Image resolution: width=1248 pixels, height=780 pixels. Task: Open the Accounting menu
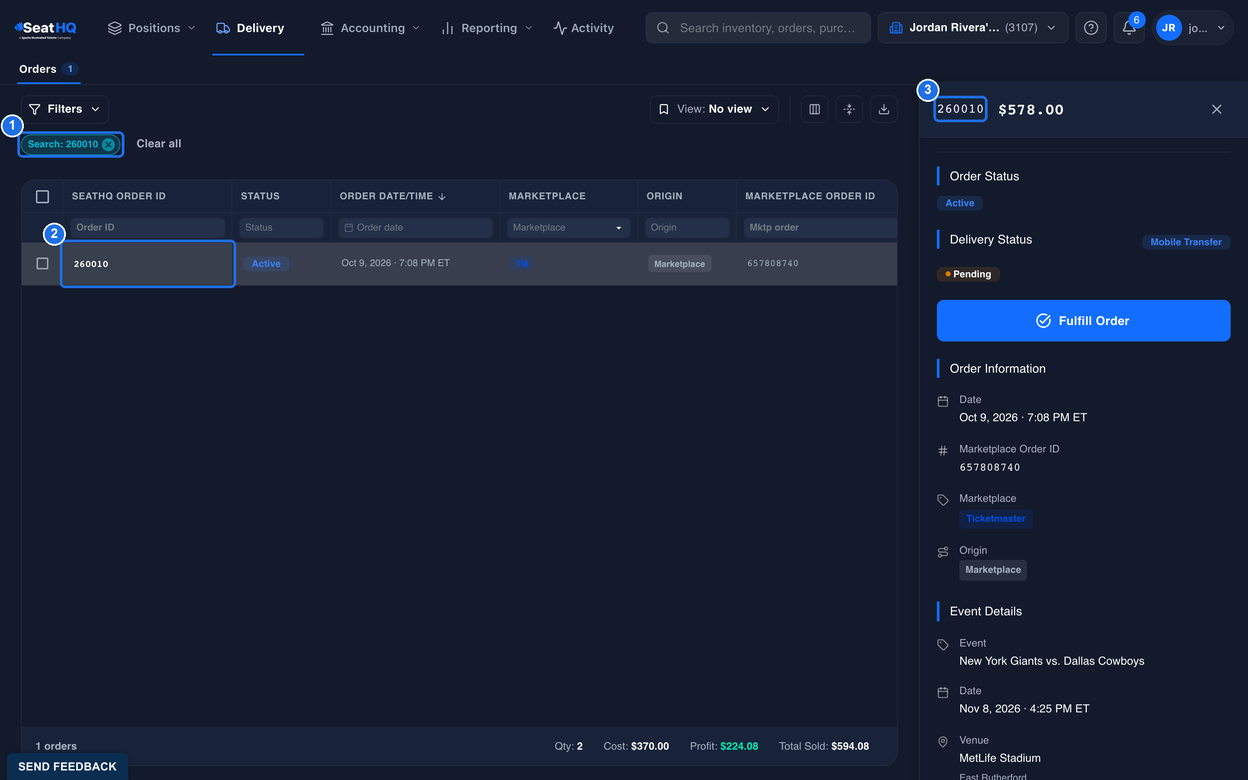370,28
